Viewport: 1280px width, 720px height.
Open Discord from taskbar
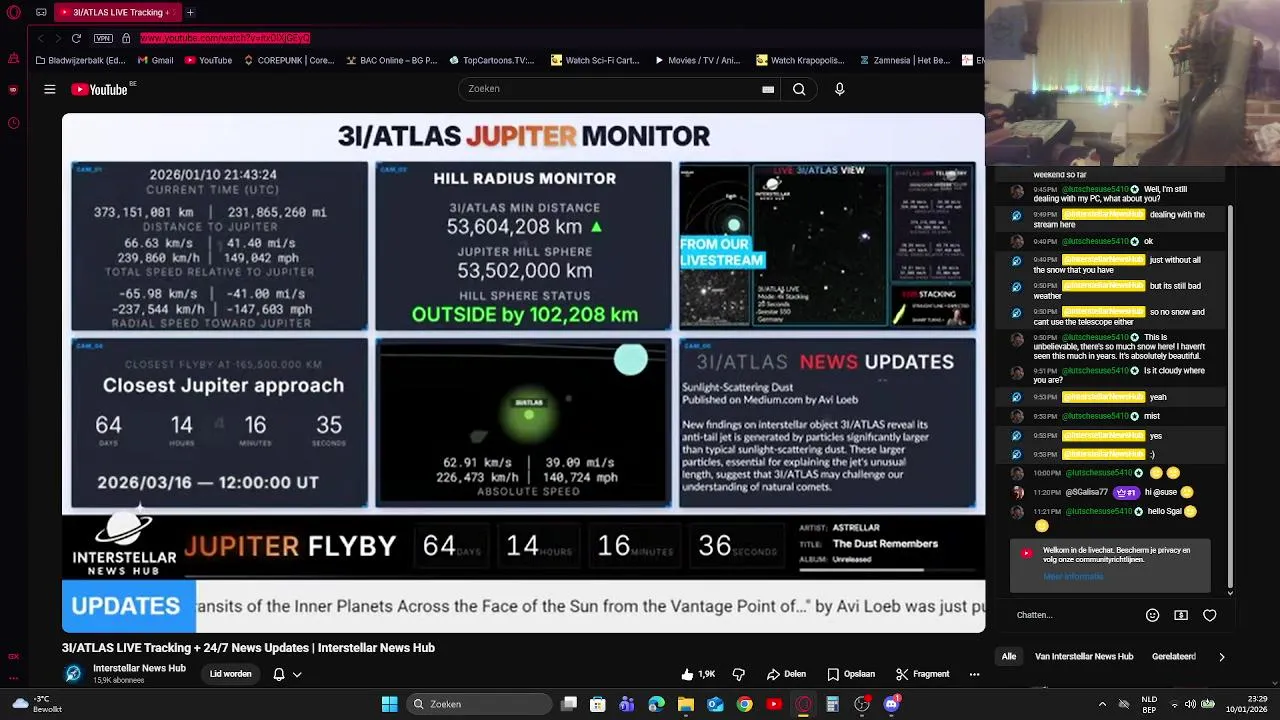pos(892,704)
